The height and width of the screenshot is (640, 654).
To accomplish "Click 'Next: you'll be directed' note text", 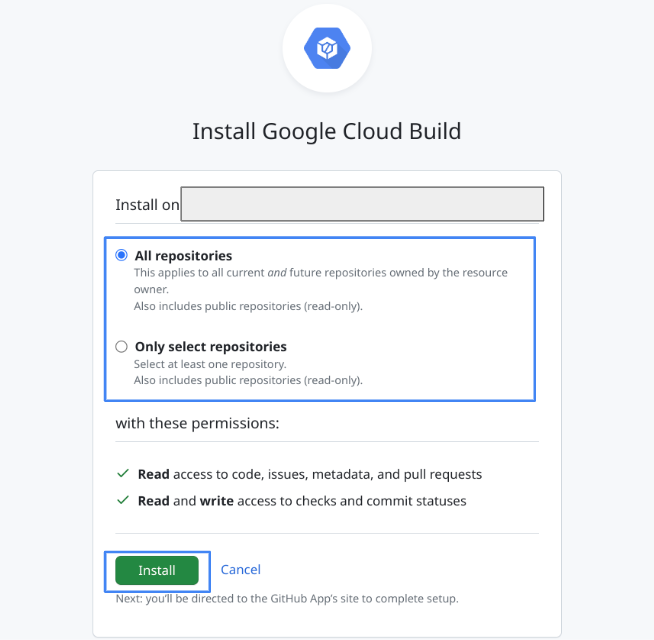I will tap(287, 599).
